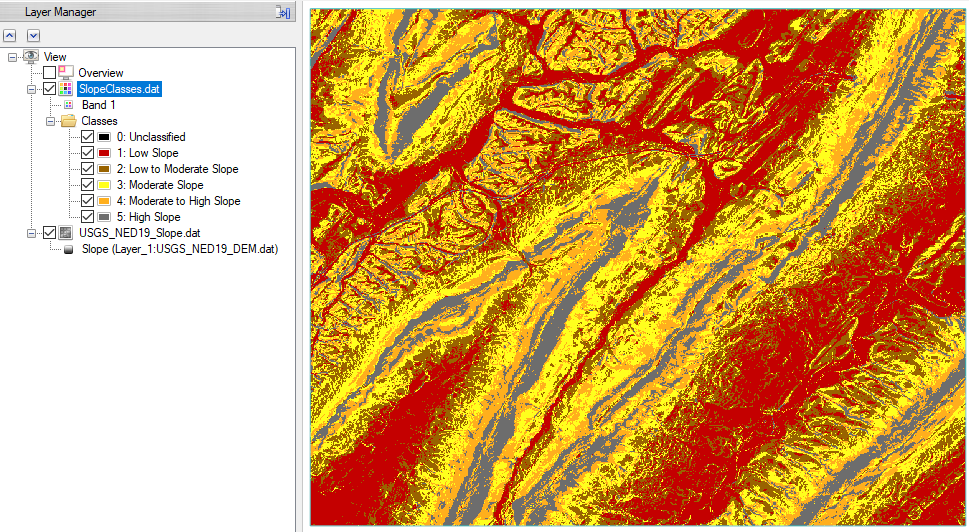969x532 pixels.
Task: Click the Overview monitor icon
Action: pos(66,73)
